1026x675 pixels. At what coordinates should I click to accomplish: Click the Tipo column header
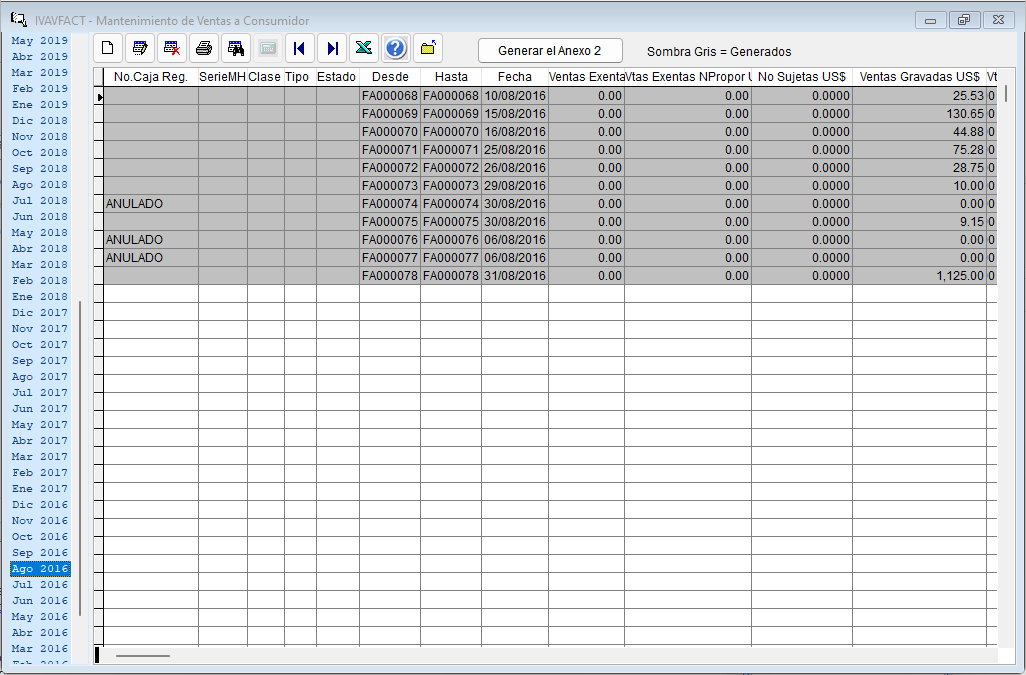300,77
